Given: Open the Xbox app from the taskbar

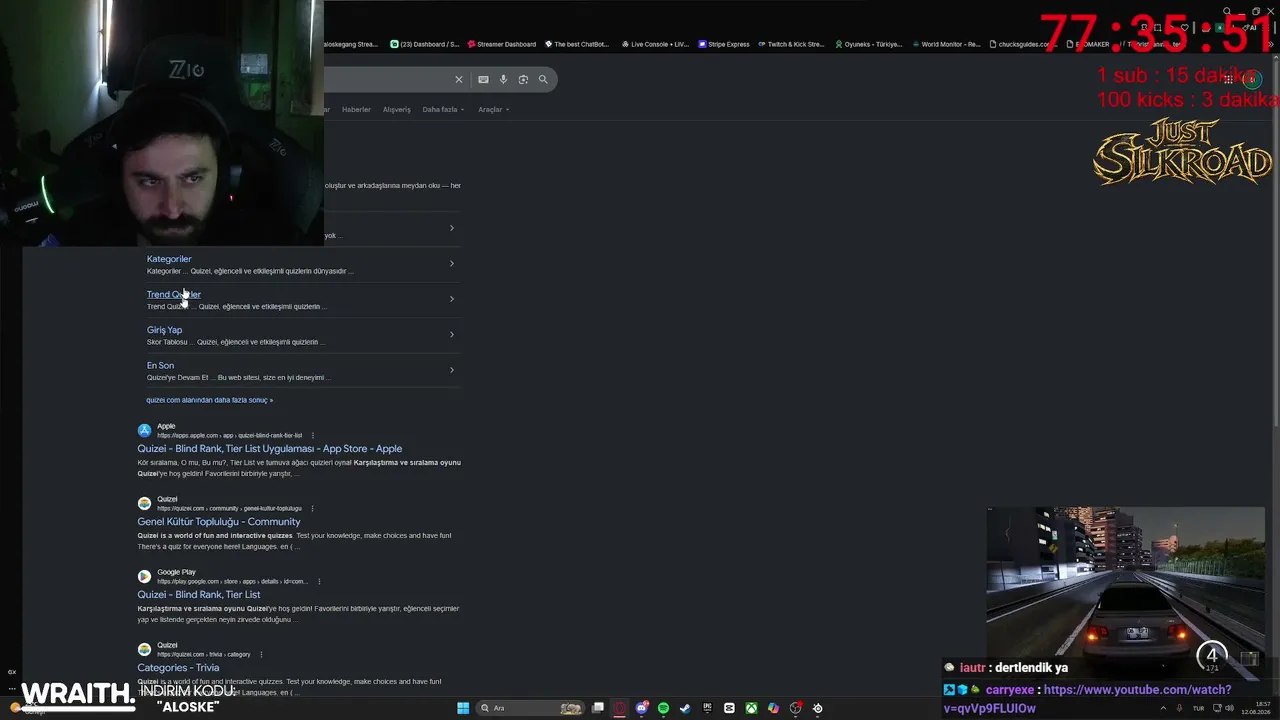Looking at the screenshot, I should click(751, 708).
